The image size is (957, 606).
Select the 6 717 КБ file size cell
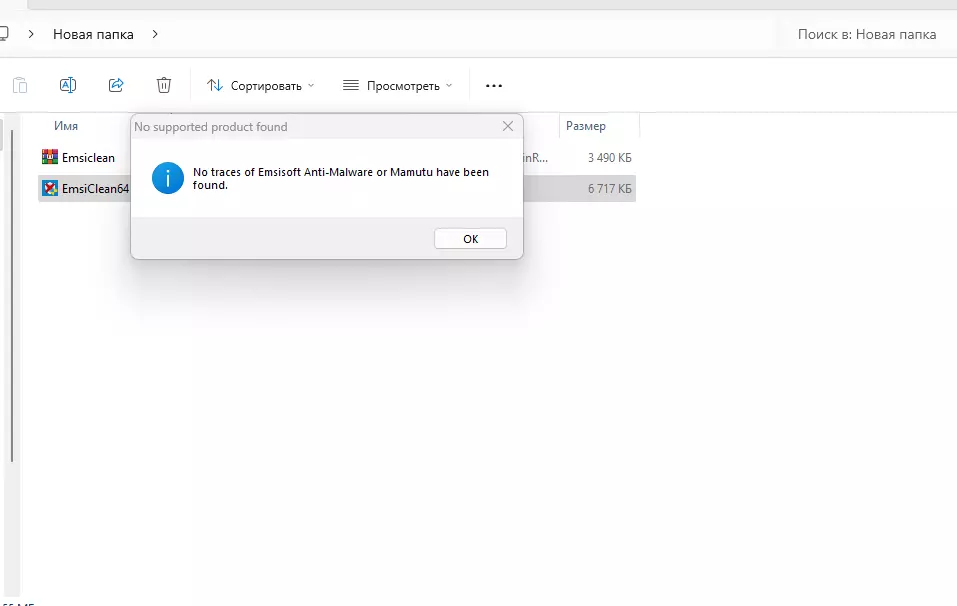[x=609, y=189]
